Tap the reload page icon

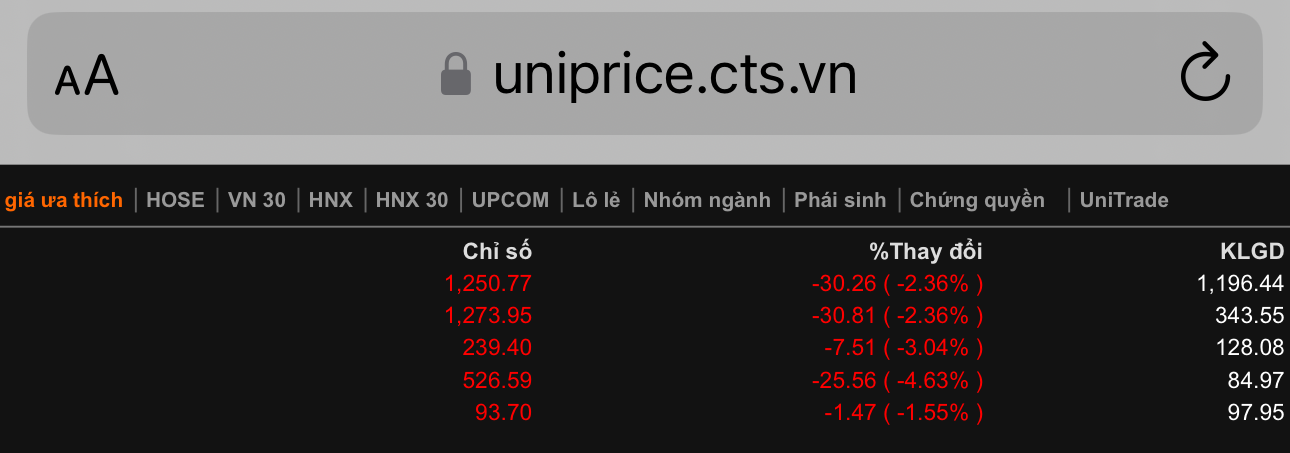[1205, 73]
